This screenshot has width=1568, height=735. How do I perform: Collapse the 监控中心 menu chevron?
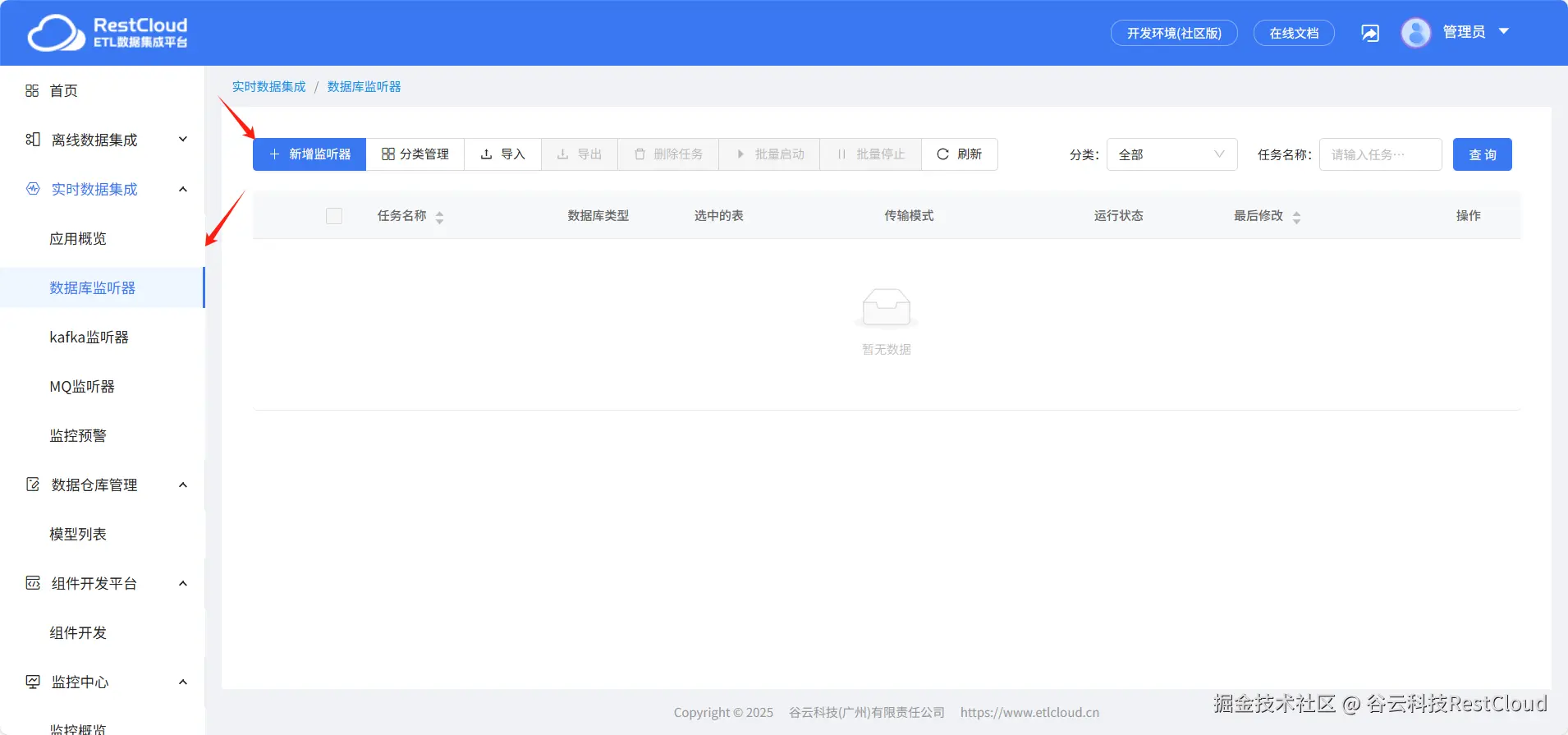[183, 682]
